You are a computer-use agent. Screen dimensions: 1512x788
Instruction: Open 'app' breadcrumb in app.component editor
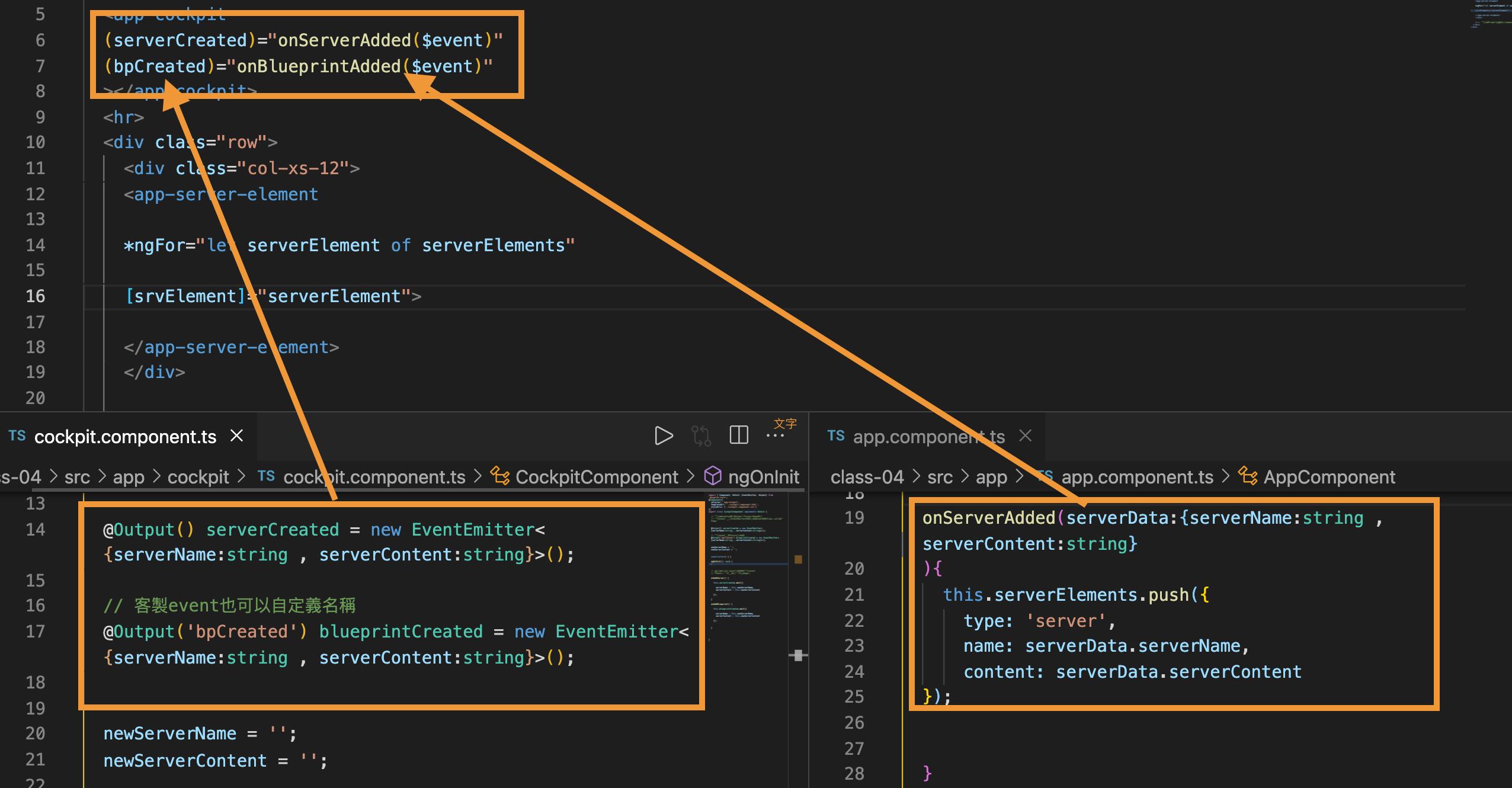pos(991,477)
